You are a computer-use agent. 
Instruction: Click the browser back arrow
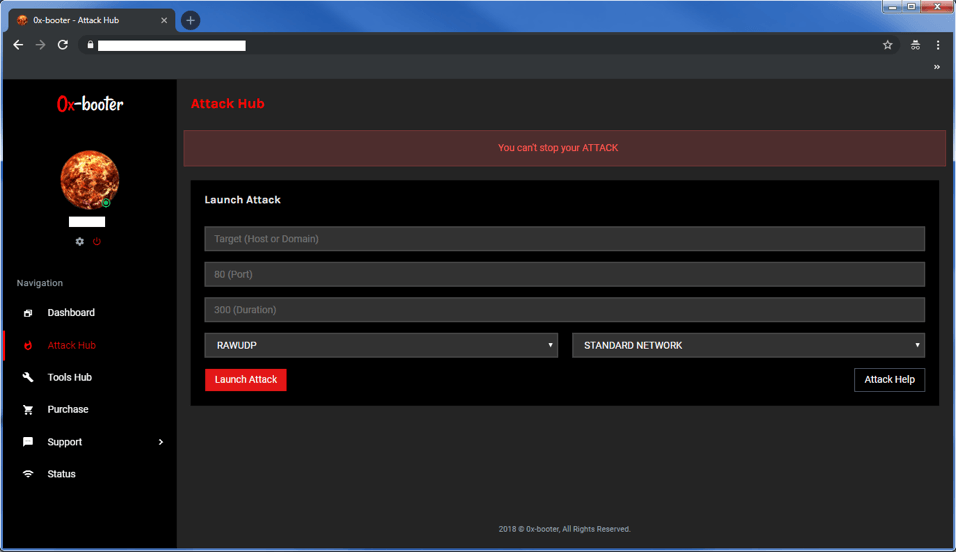click(x=18, y=45)
